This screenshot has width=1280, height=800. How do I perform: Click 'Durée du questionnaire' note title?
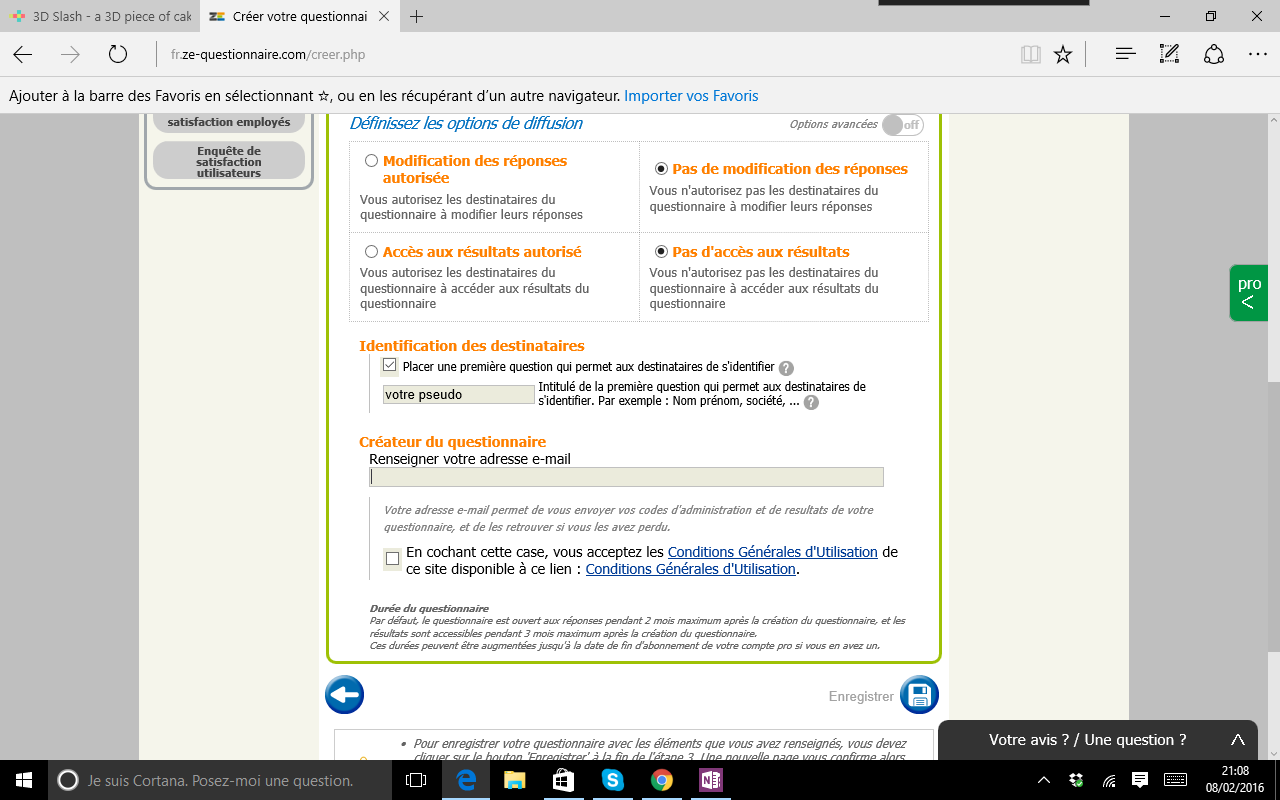pyautogui.click(x=429, y=608)
